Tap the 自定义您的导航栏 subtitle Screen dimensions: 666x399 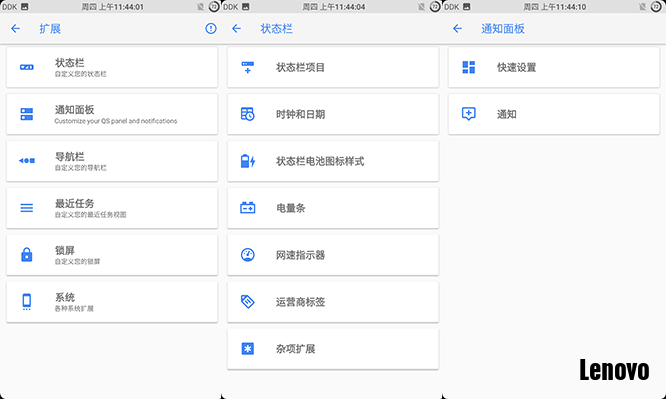click(x=81, y=168)
